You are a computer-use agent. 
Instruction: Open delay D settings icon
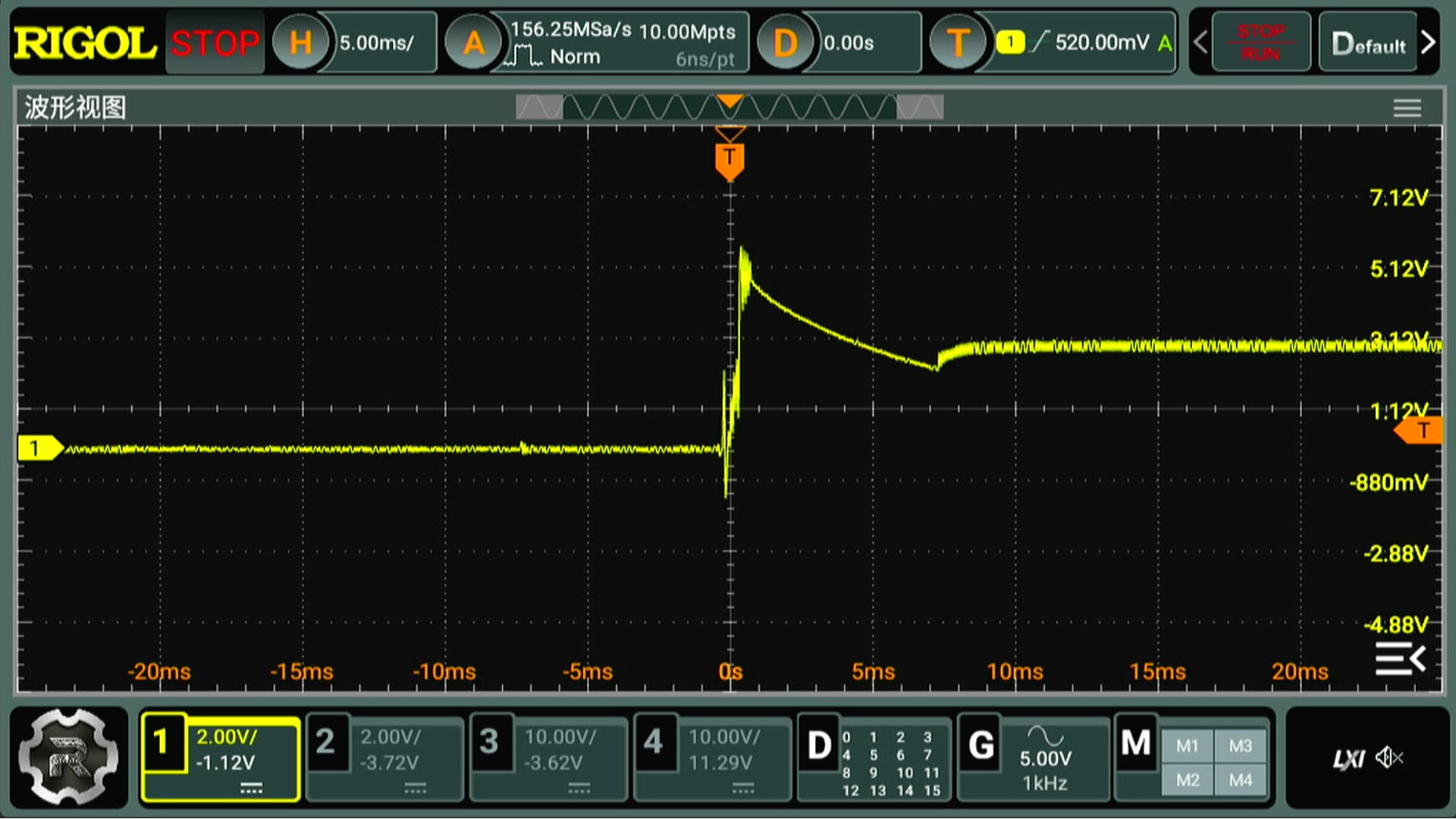tap(785, 42)
